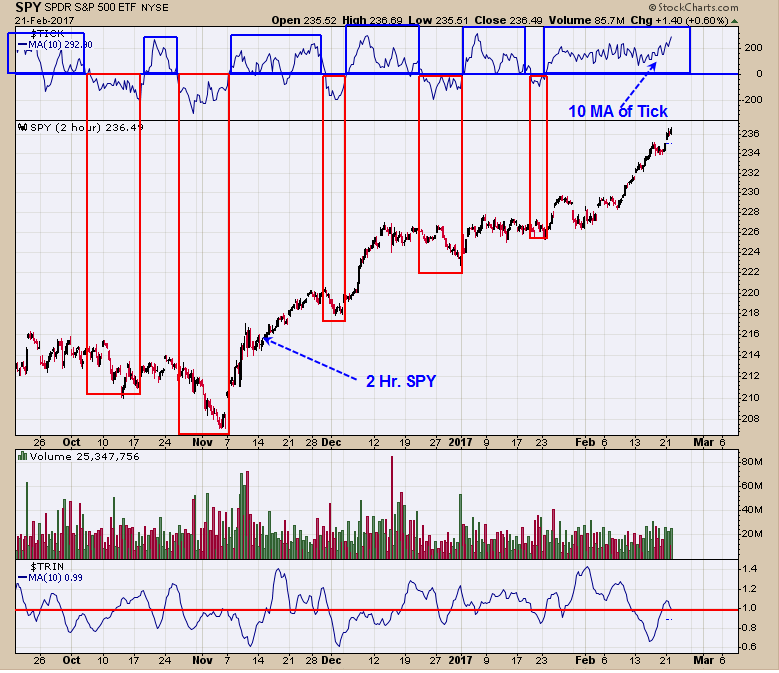Click the bar icon beside the Volume label
Image resolution: width=779 pixels, height=673 pixels.
click(22, 456)
